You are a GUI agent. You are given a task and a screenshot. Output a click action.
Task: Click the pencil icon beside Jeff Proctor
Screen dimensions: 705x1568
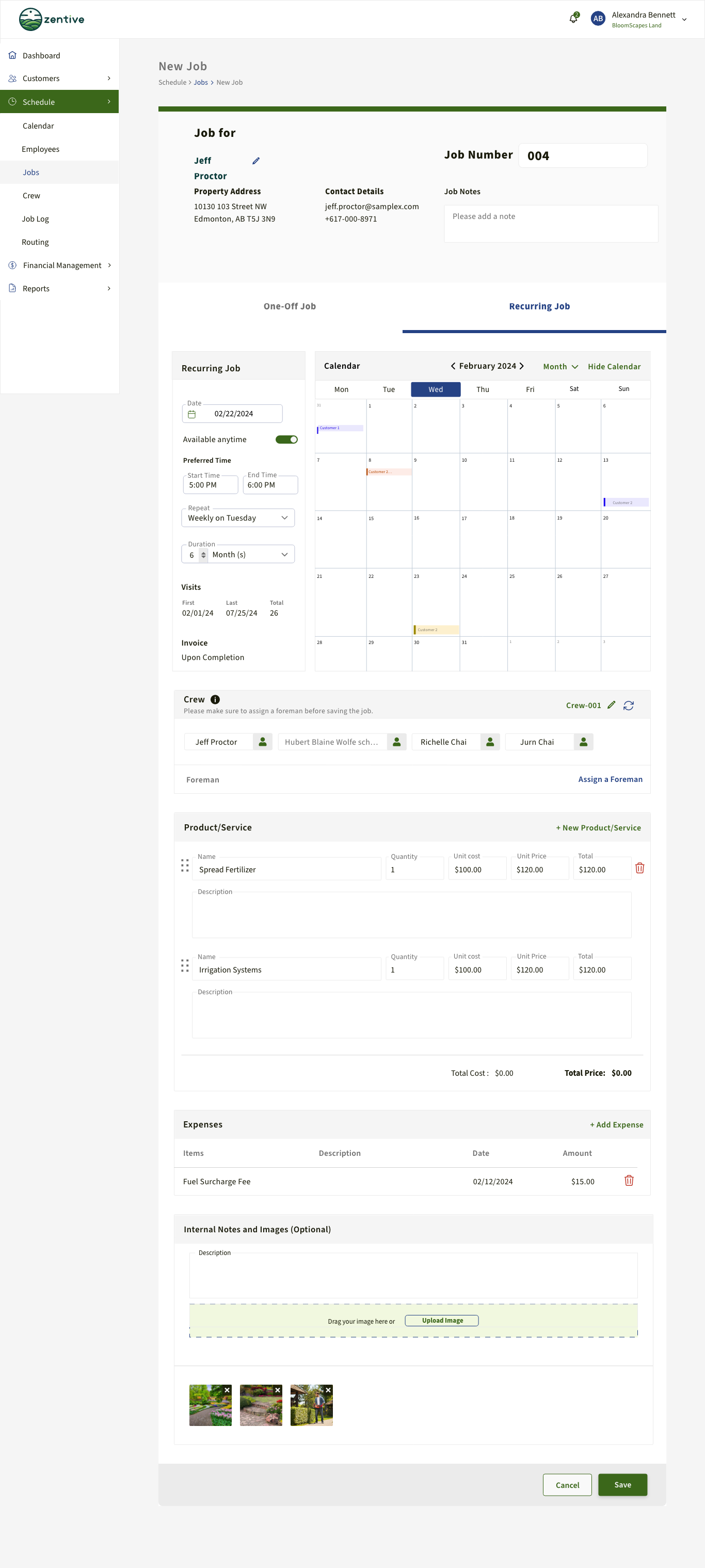click(256, 161)
